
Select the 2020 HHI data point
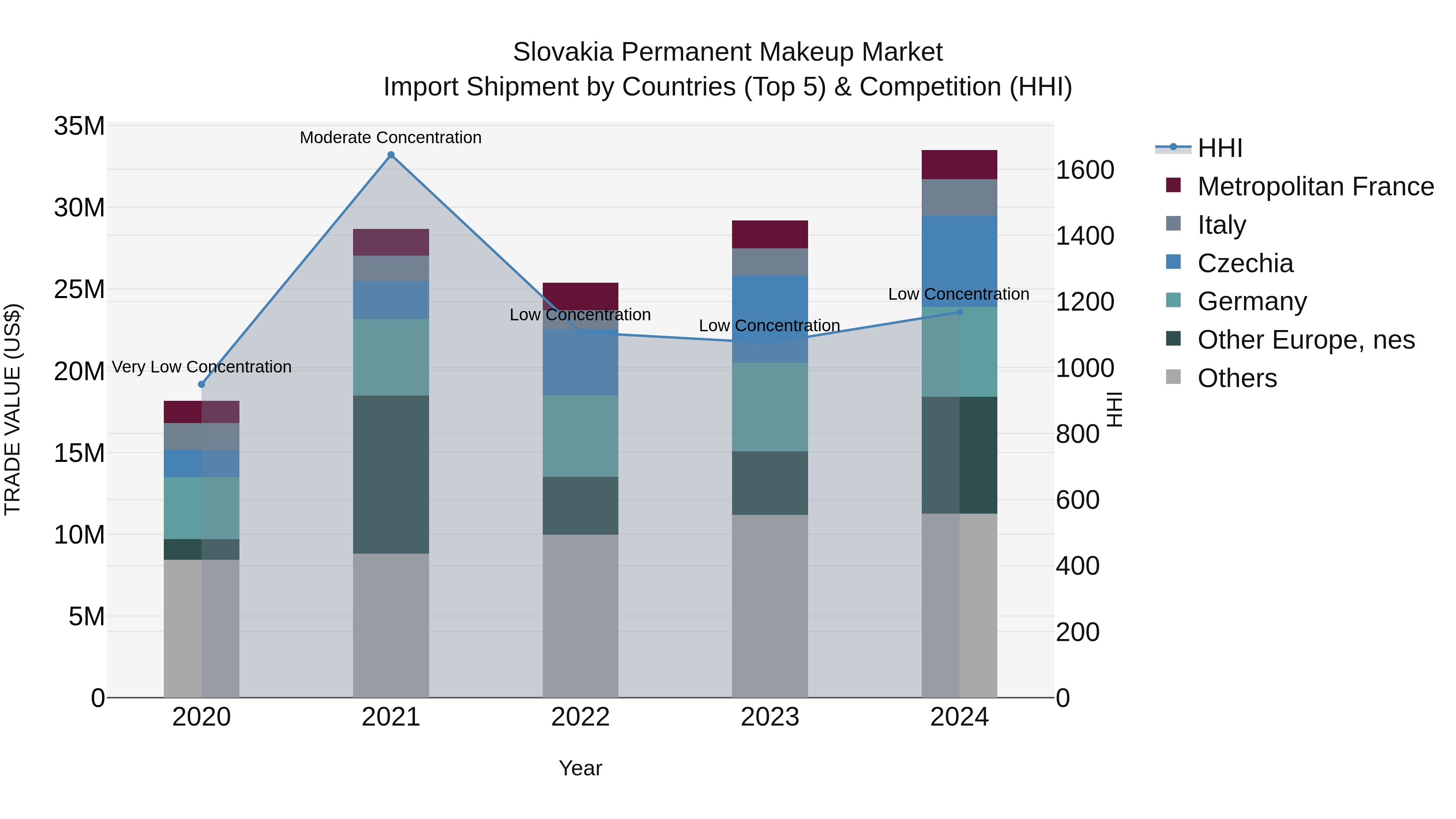pos(202,384)
